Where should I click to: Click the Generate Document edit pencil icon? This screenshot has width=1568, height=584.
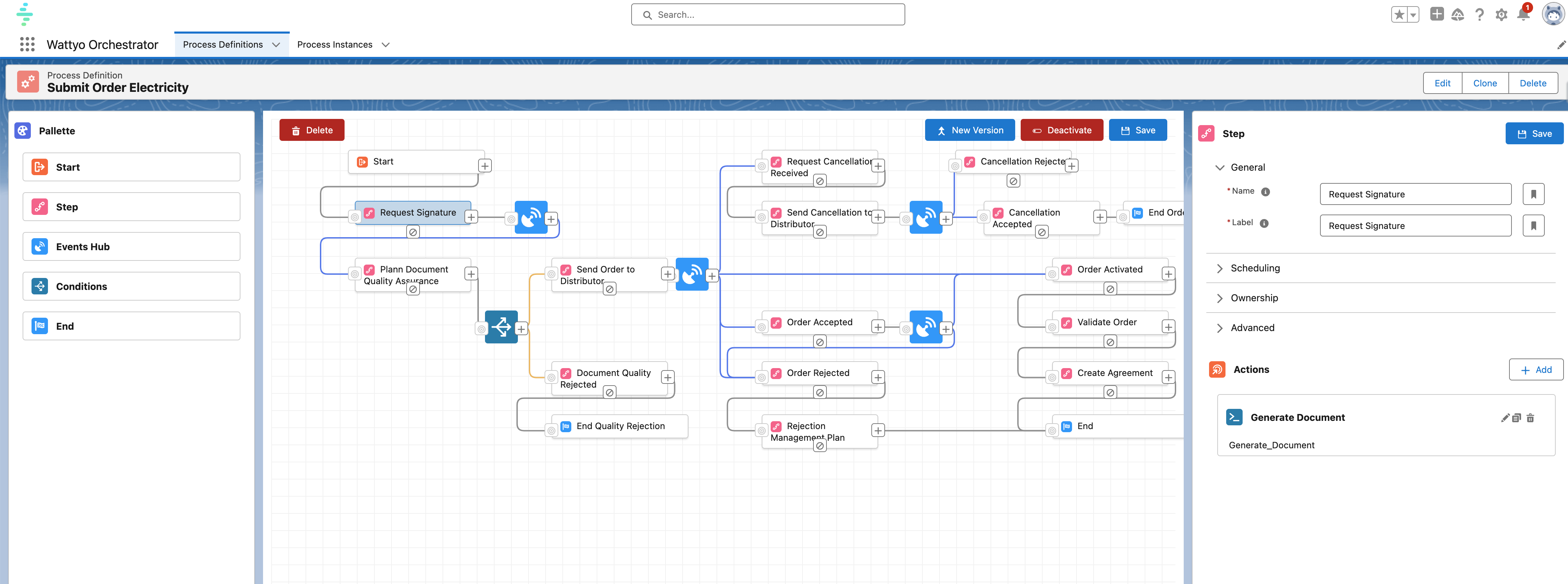(x=1505, y=418)
